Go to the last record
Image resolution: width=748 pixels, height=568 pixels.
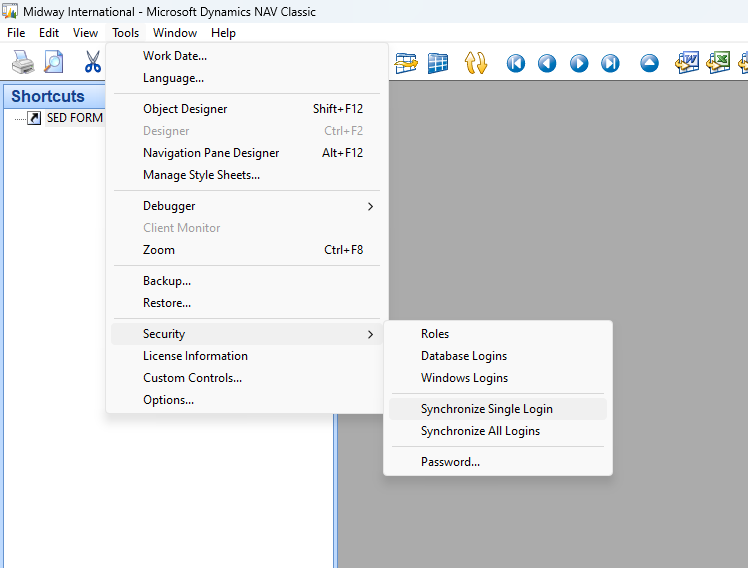click(610, 63)
